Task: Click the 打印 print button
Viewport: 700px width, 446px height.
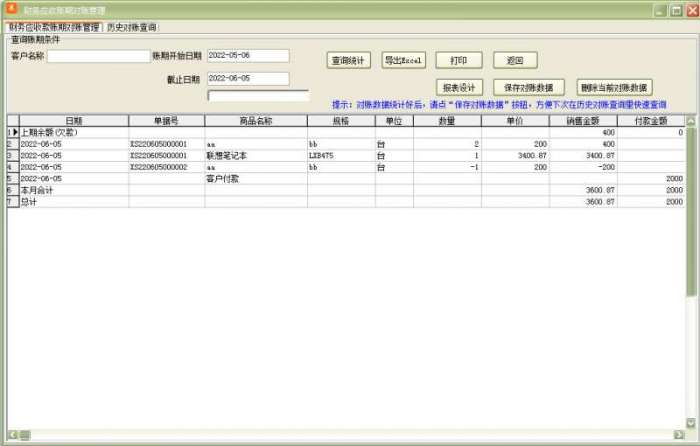Action: click(x=459, y=60)
